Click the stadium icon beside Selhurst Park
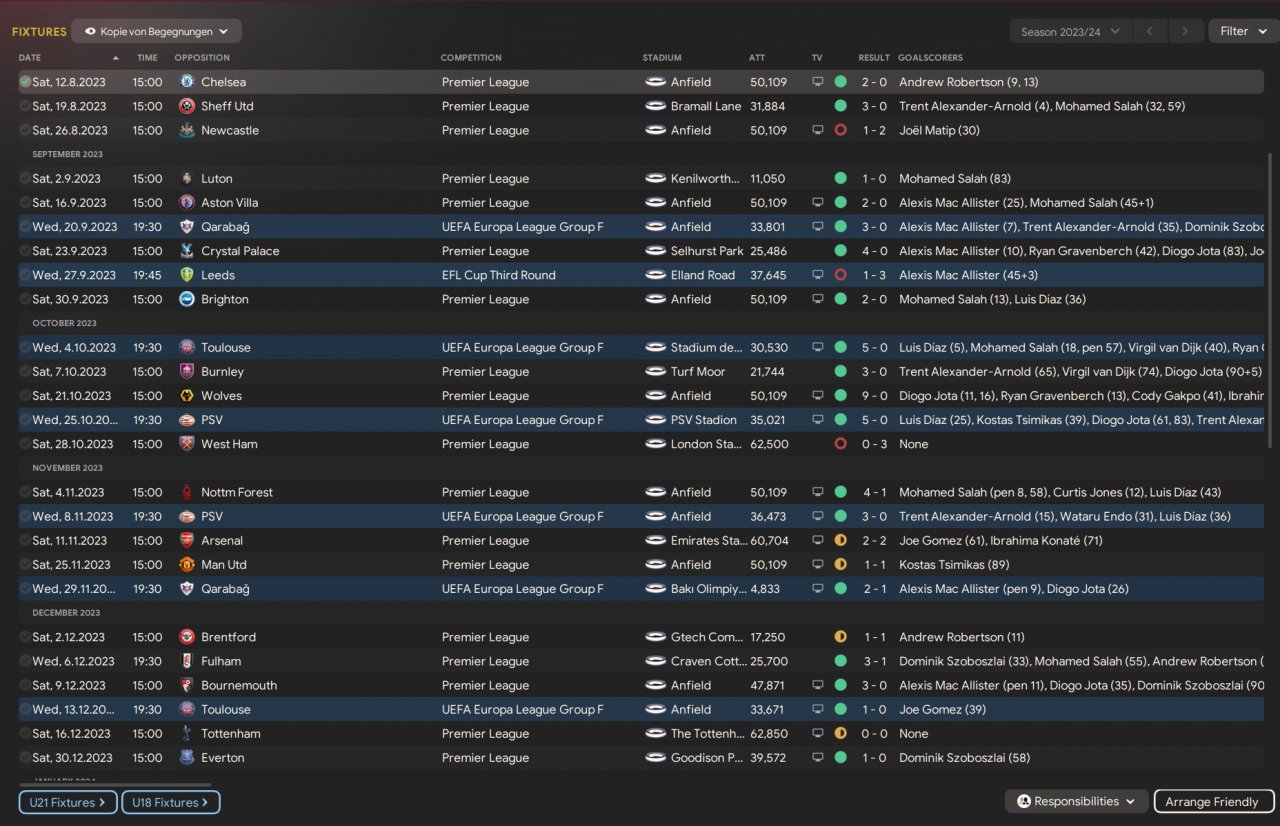 [656, 251]
